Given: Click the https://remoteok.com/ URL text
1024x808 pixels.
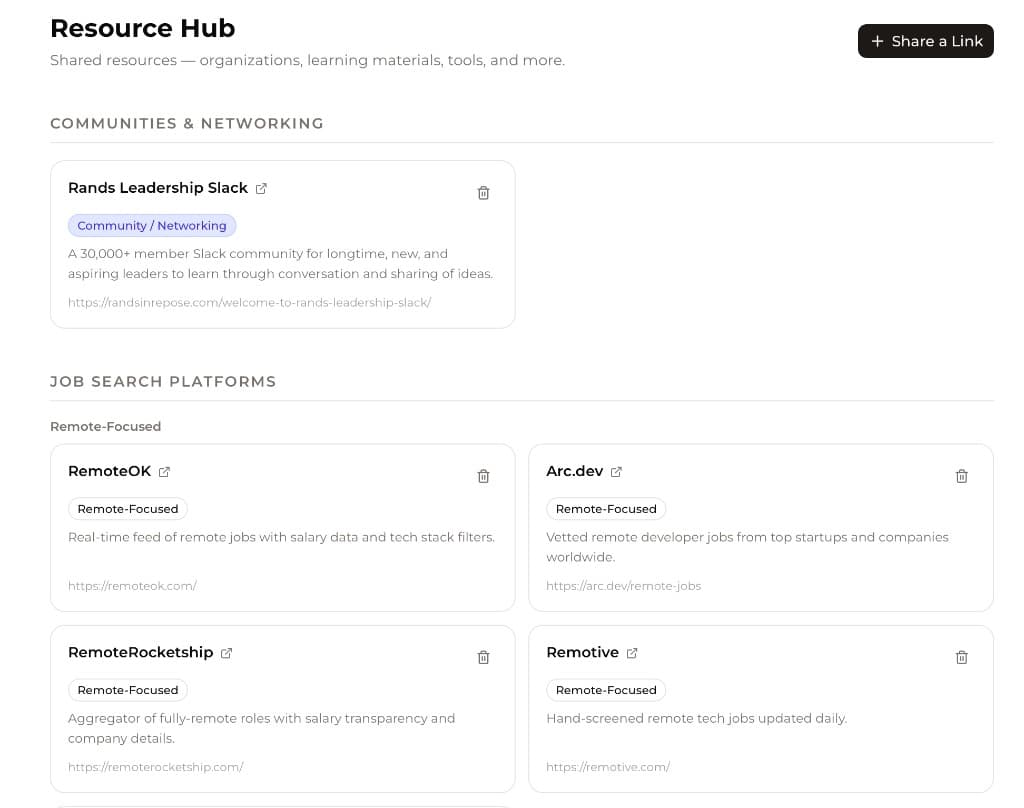Looking at the screenshot, I should [132, 585].
